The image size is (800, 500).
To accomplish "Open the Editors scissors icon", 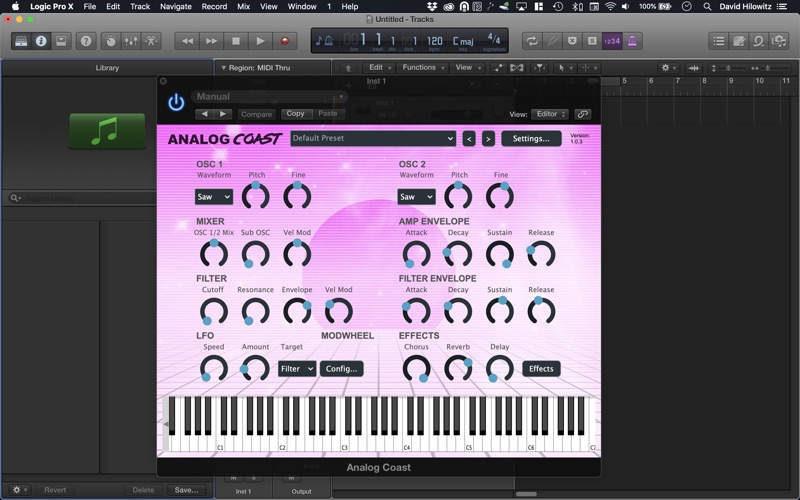I will point(151,41).
